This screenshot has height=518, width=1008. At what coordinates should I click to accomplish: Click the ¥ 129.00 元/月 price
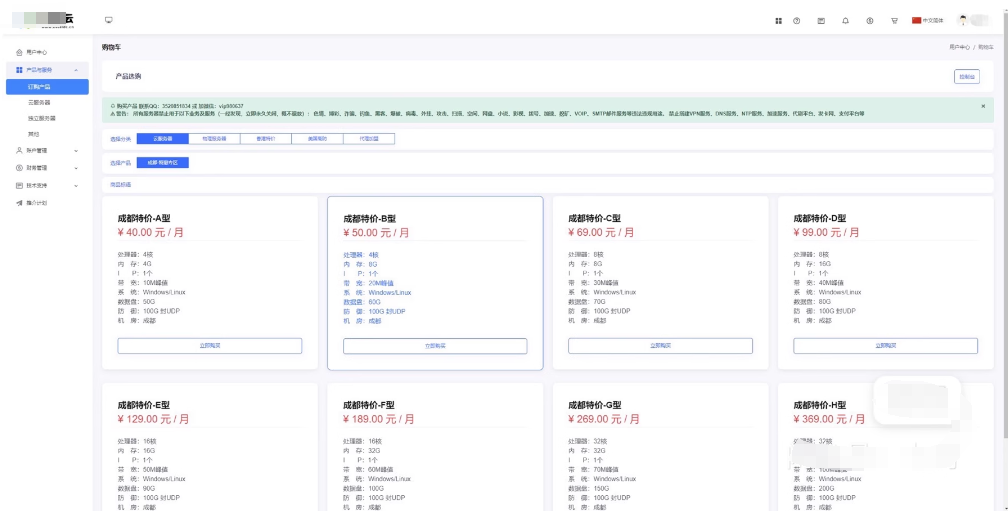pos(154,420)
